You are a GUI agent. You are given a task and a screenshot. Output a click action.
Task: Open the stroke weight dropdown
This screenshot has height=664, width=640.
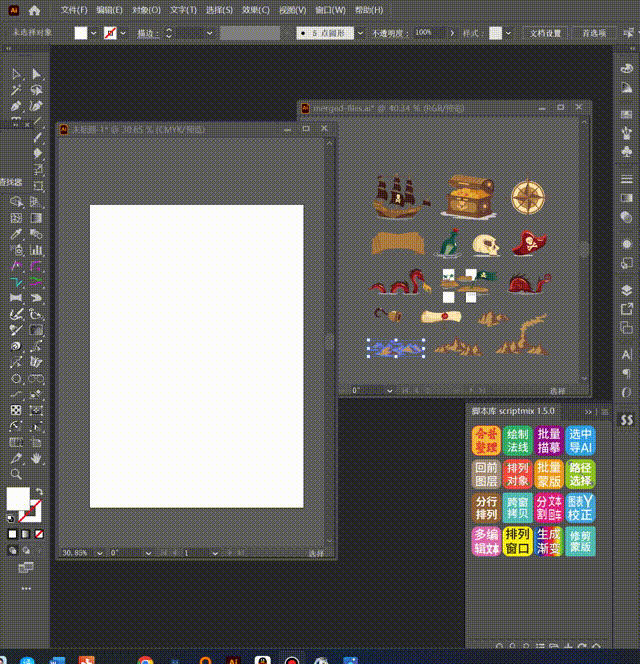[x=209, y=33]
